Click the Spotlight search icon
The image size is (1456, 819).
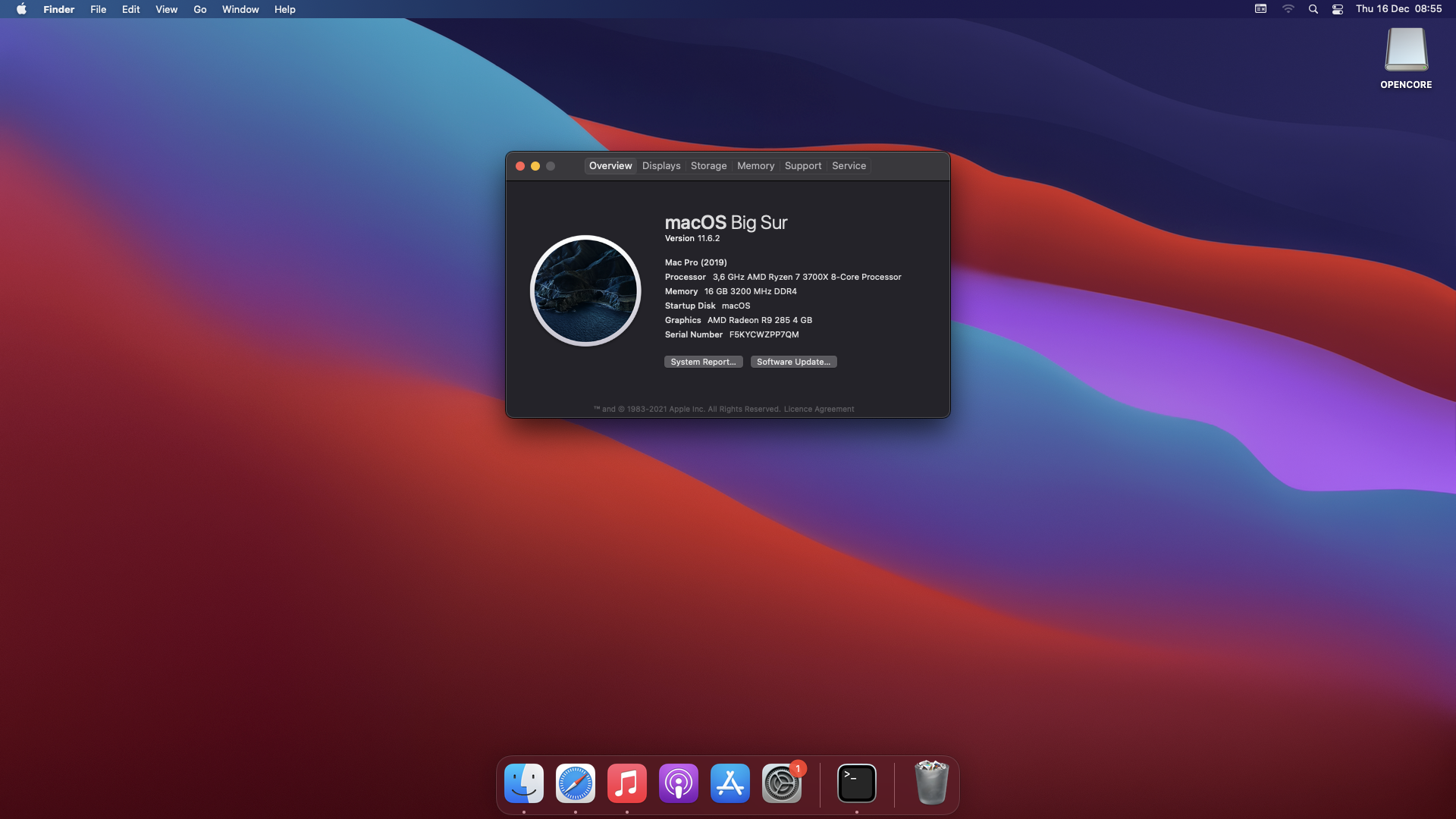tap(1313, 9)
